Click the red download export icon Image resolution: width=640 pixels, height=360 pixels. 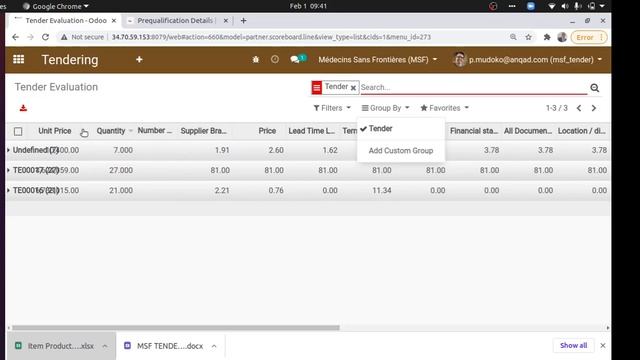(23, 108)
